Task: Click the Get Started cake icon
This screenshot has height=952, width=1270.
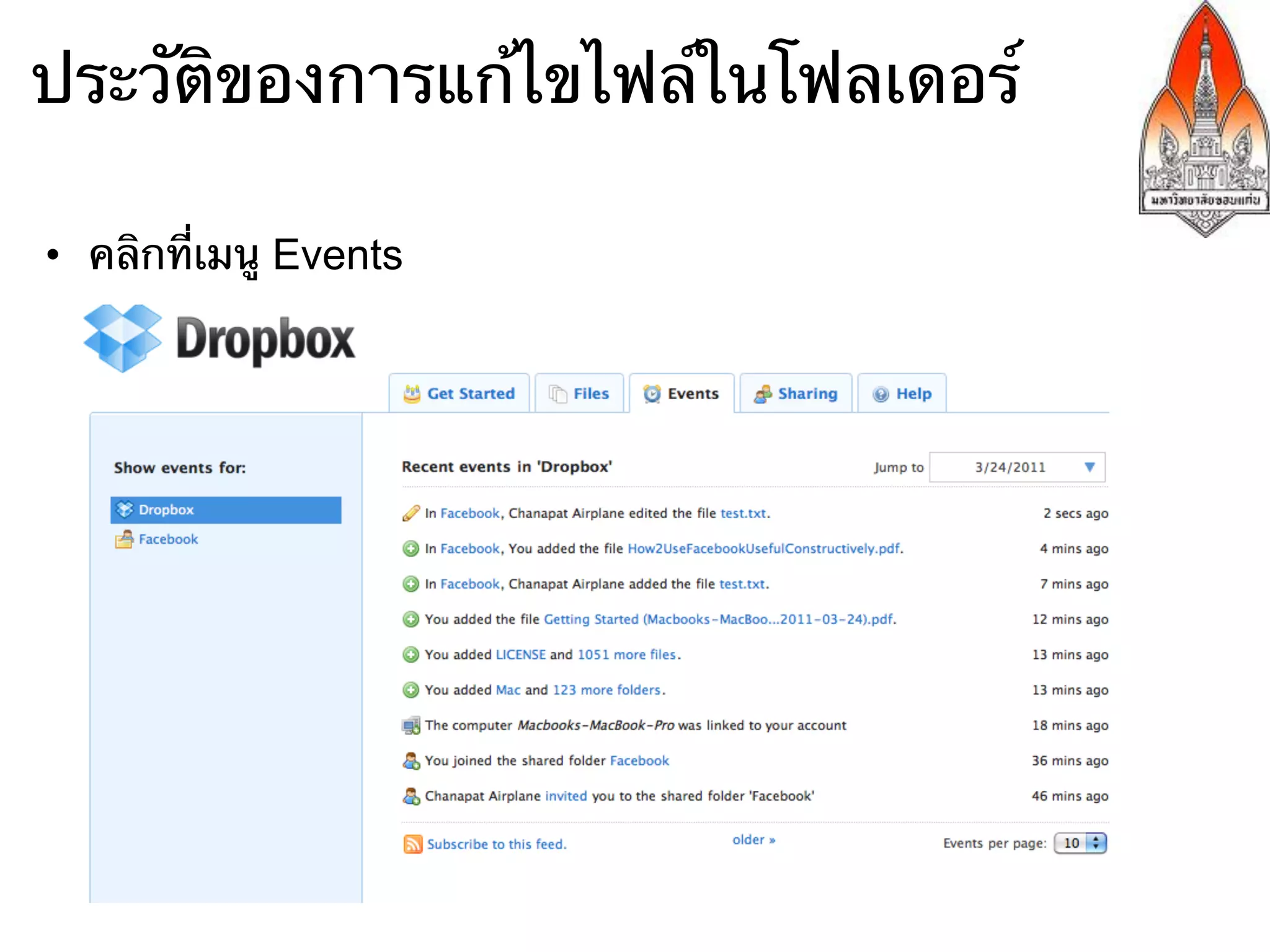Action: tap(412, 394)
